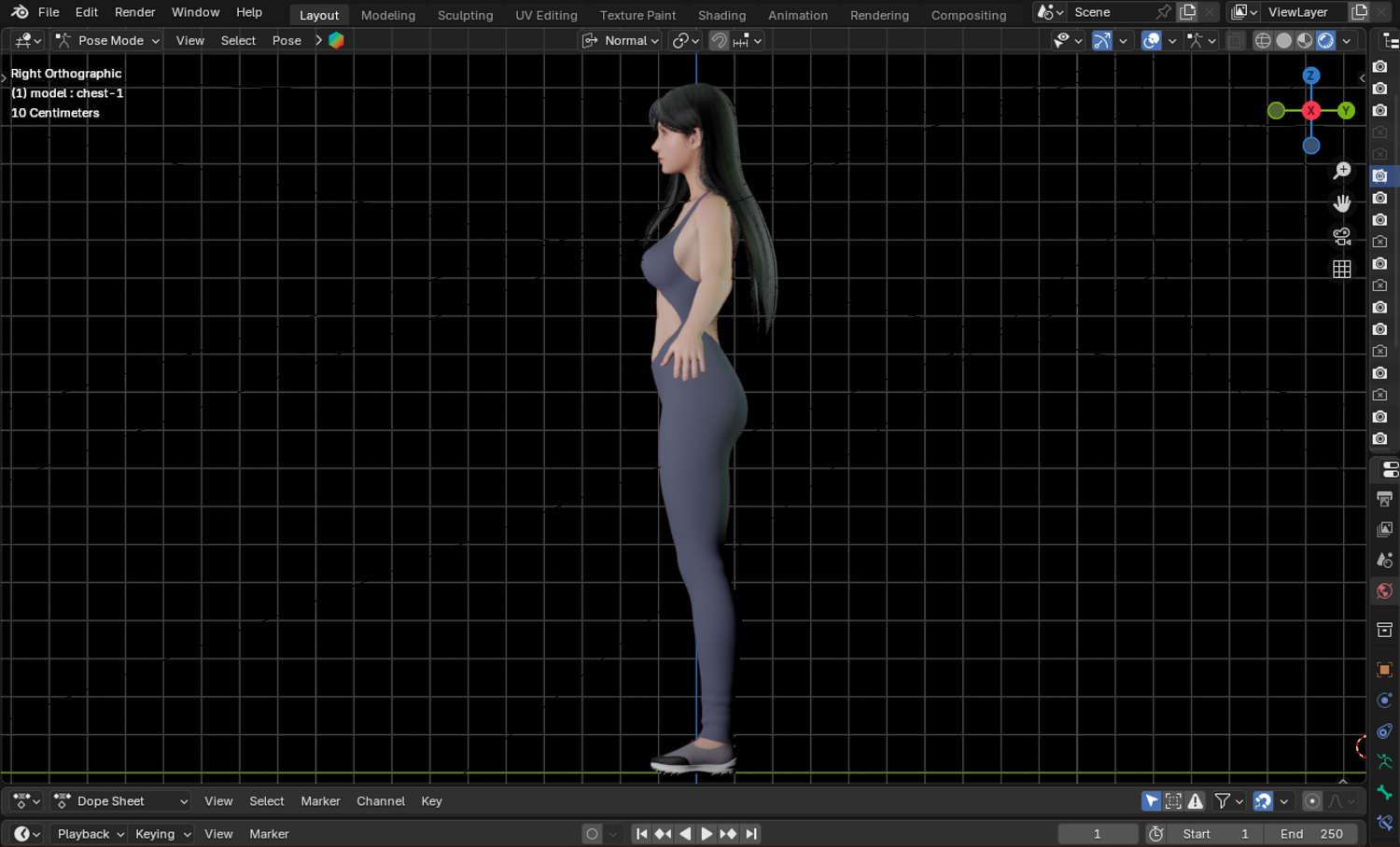
Task: Open the Playback dropdown
Action: (x=91, y=834)
